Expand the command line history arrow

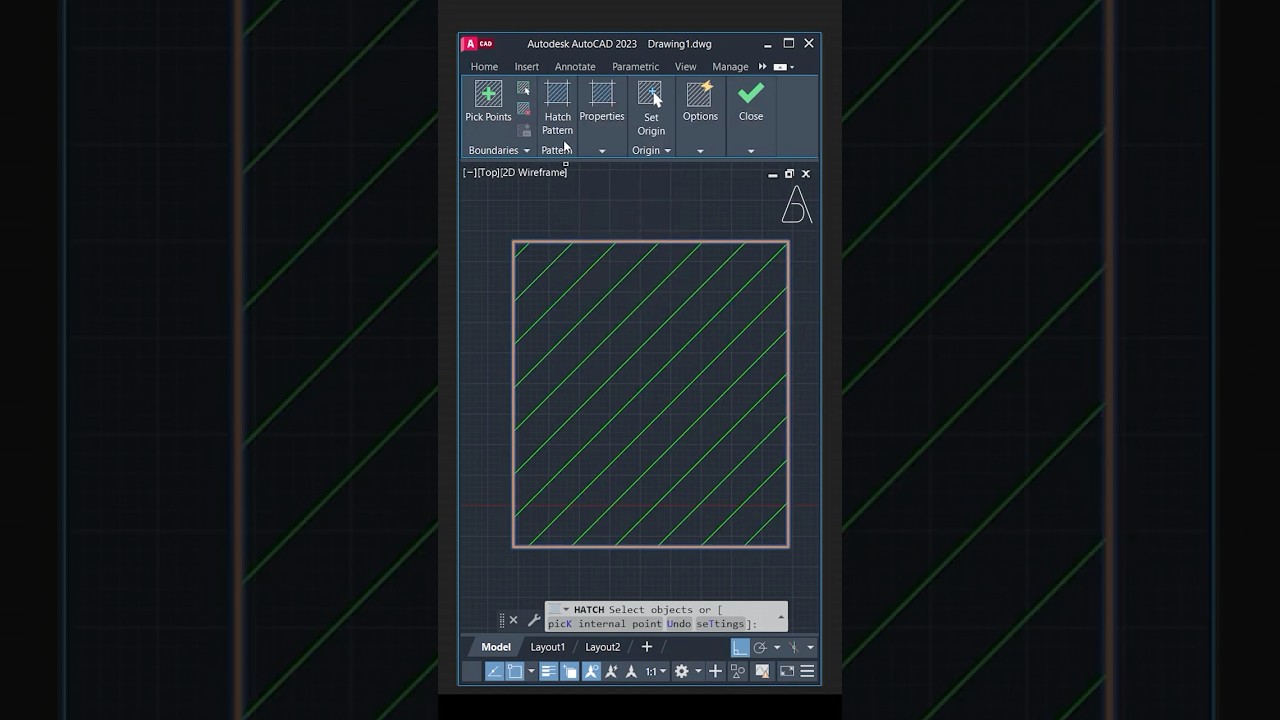click(781, 616)
